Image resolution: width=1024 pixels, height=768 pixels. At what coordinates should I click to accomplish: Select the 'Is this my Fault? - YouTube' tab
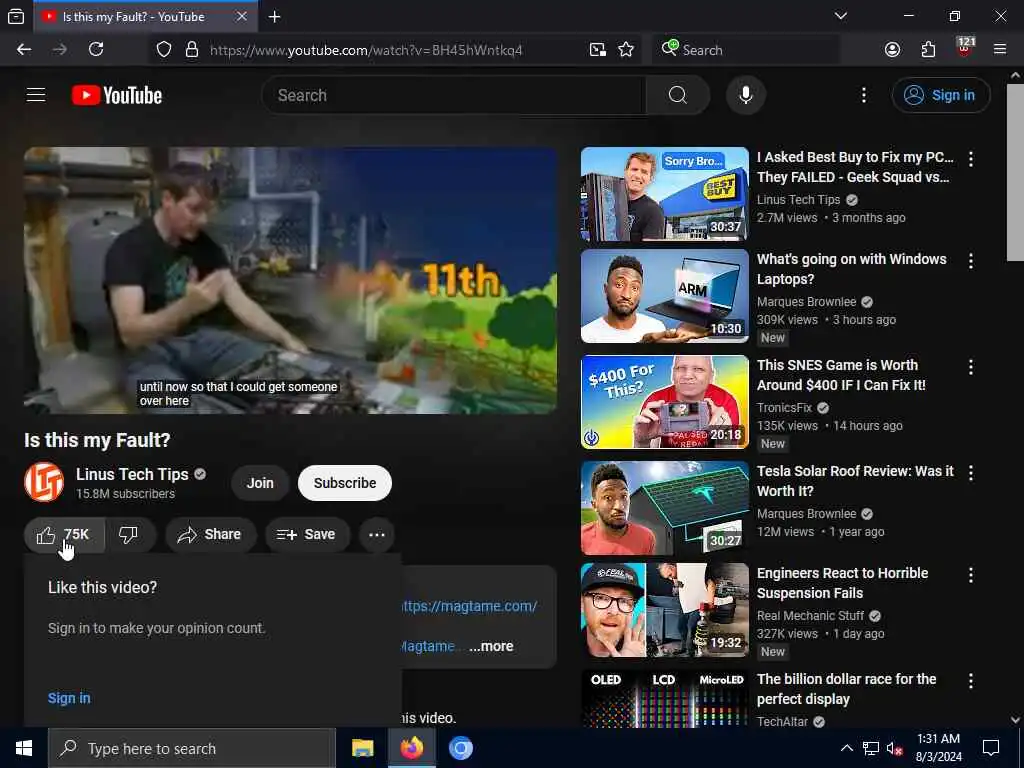pyautogui.click(x=144, y=16)
